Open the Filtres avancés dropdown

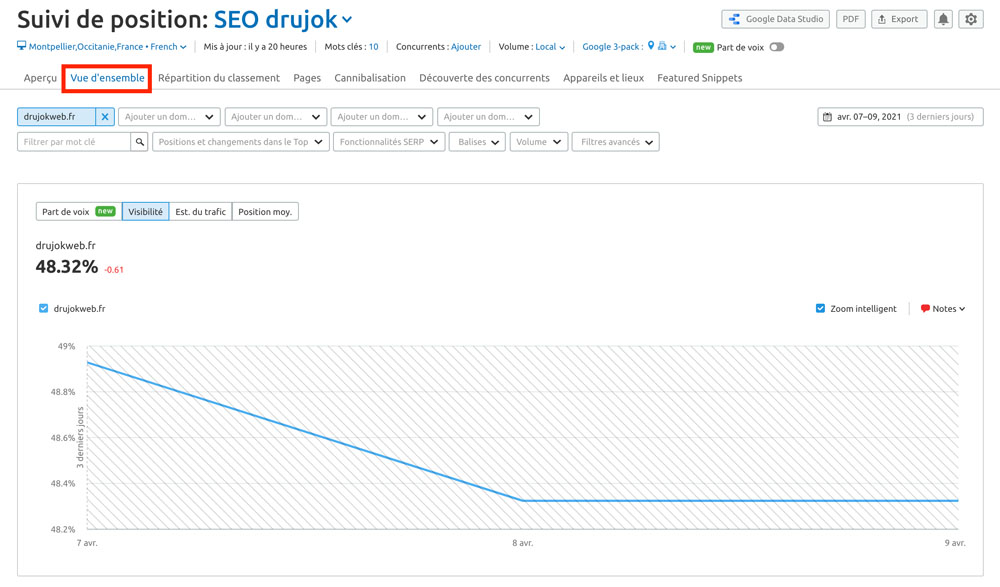coord(616,142)
